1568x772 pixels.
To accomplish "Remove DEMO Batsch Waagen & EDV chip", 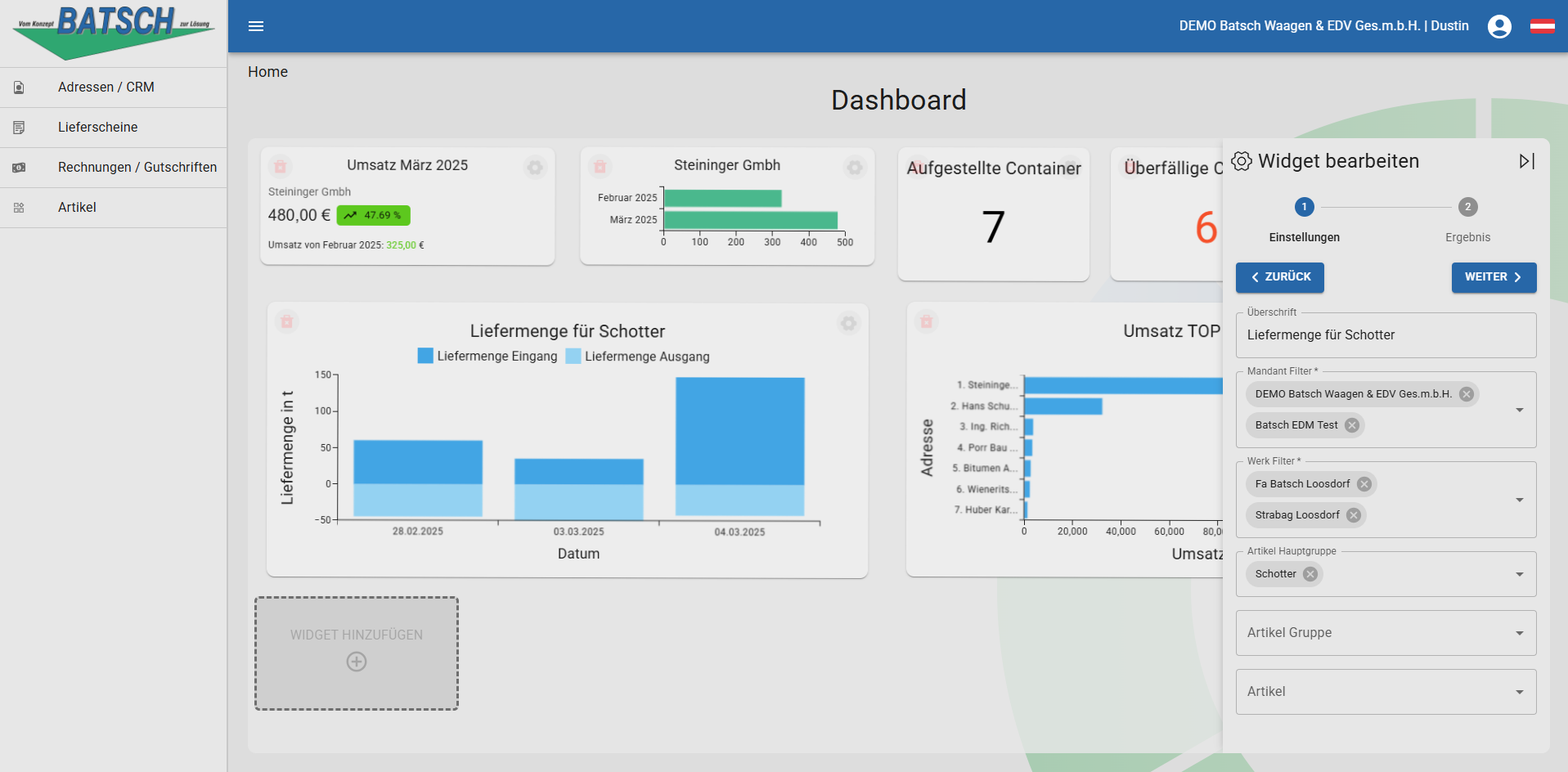I will point(1467,394).
